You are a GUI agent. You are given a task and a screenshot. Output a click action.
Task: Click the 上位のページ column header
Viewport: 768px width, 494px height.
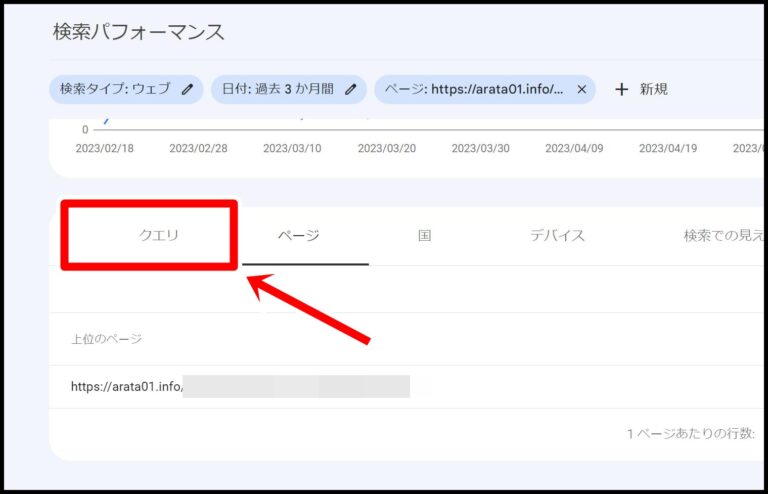(x=106, y=339)
